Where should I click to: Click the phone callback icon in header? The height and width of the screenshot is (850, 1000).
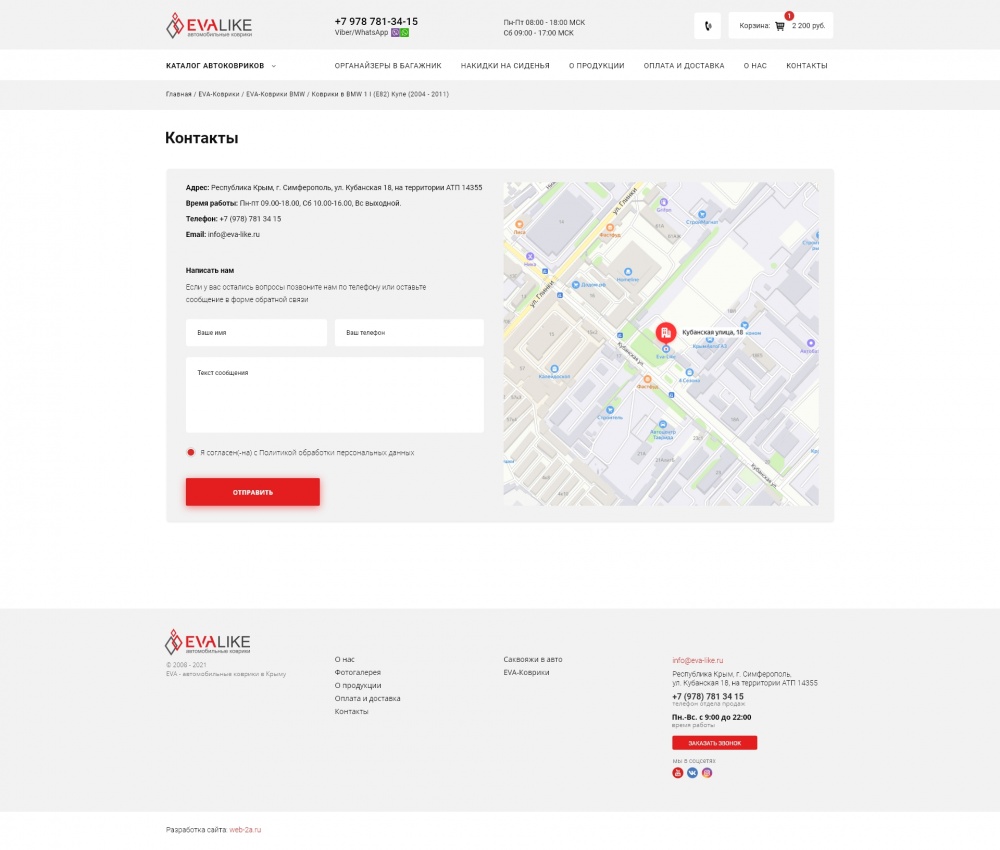pos(707,26)
